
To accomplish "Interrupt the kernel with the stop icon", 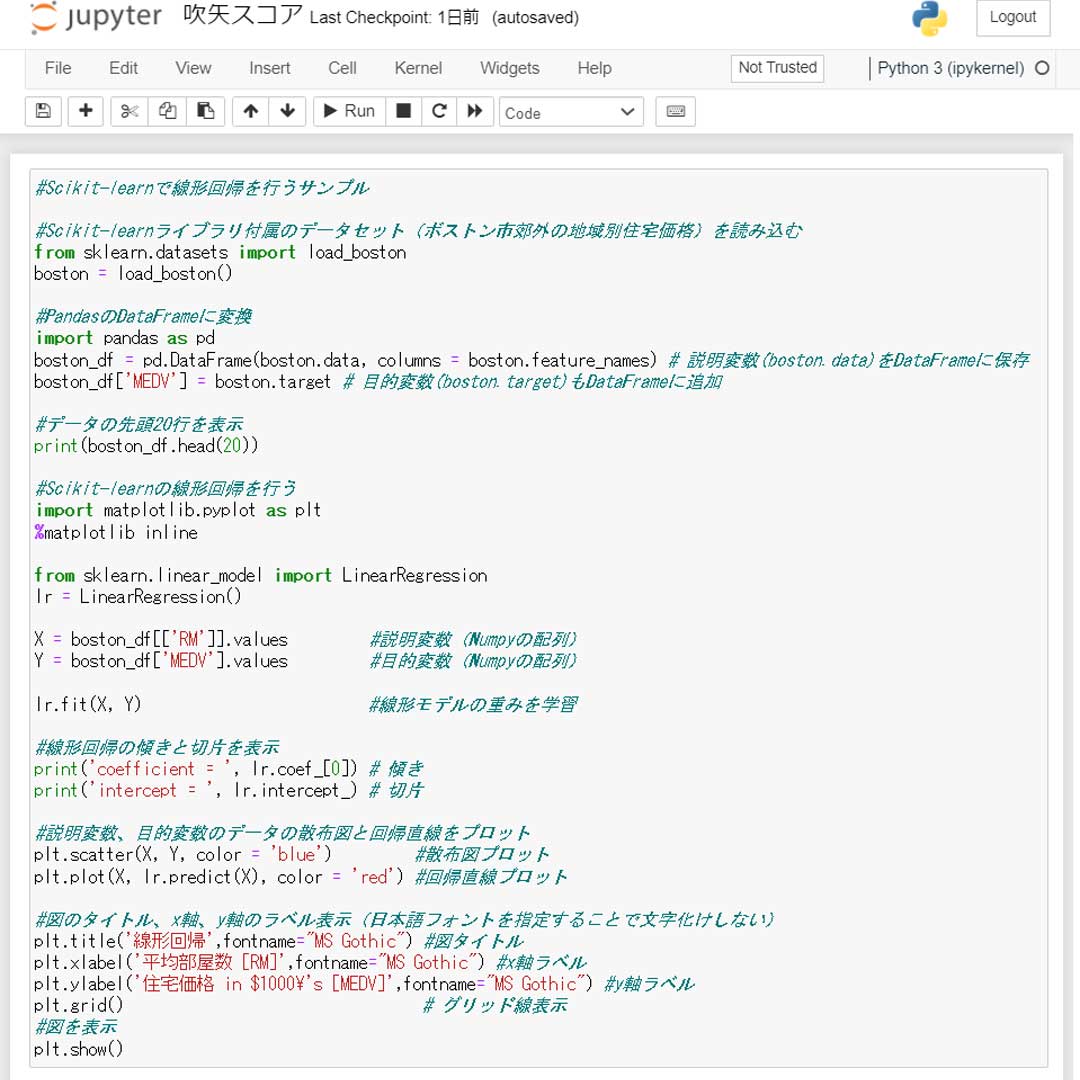I will pos(404,111).
